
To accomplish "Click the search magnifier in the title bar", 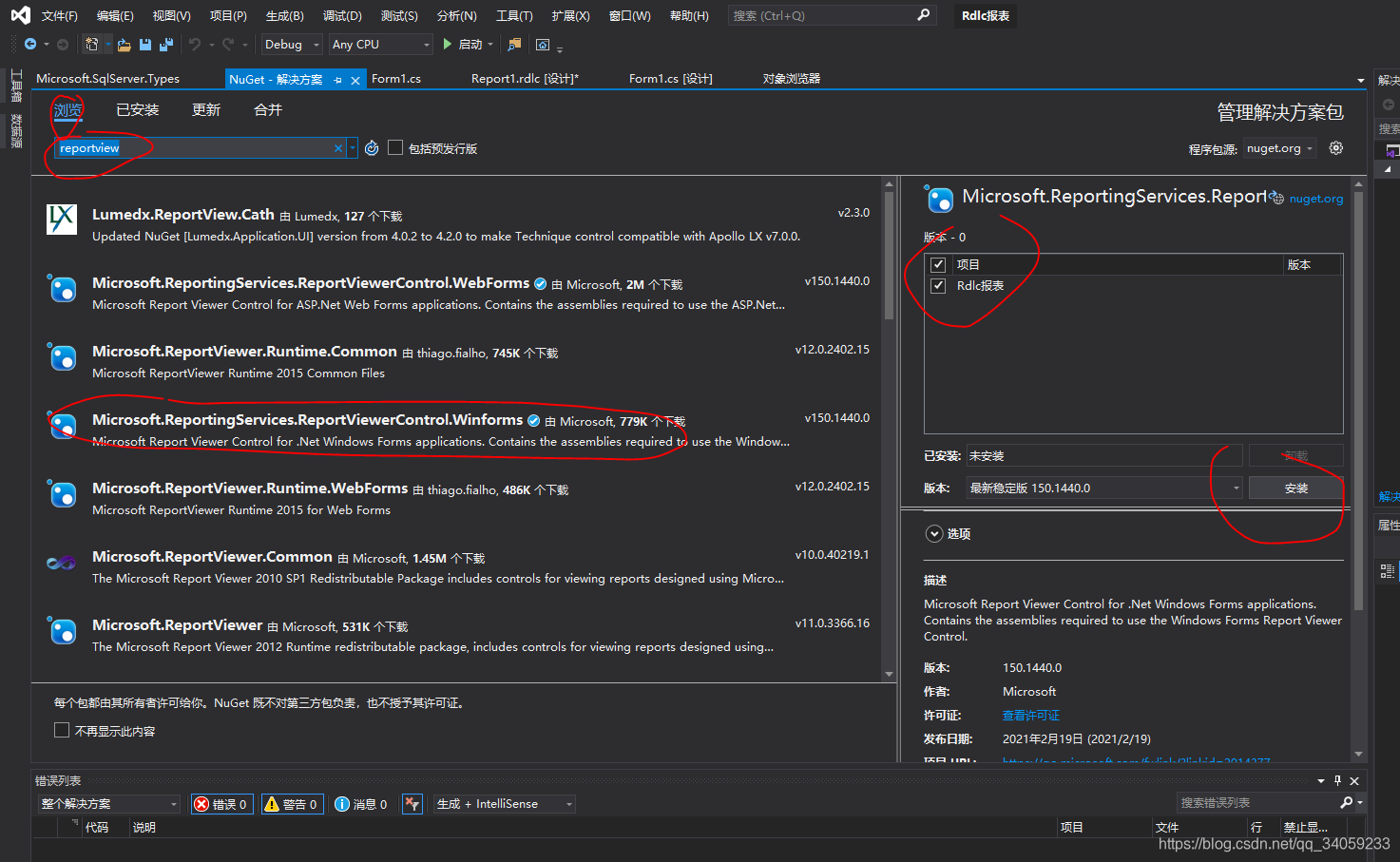I will point(923,15).
